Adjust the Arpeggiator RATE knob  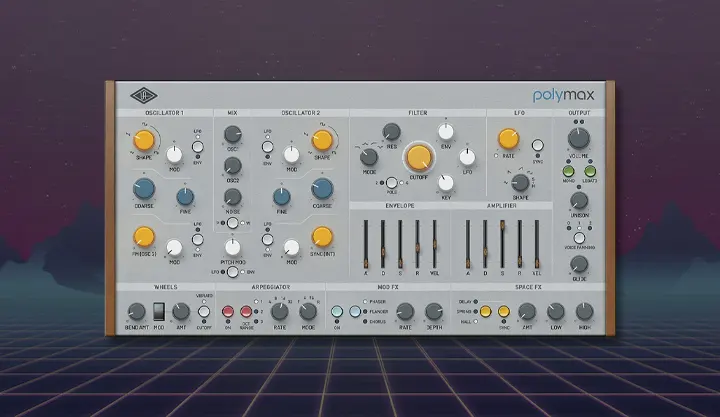click(x=279, y=312)
